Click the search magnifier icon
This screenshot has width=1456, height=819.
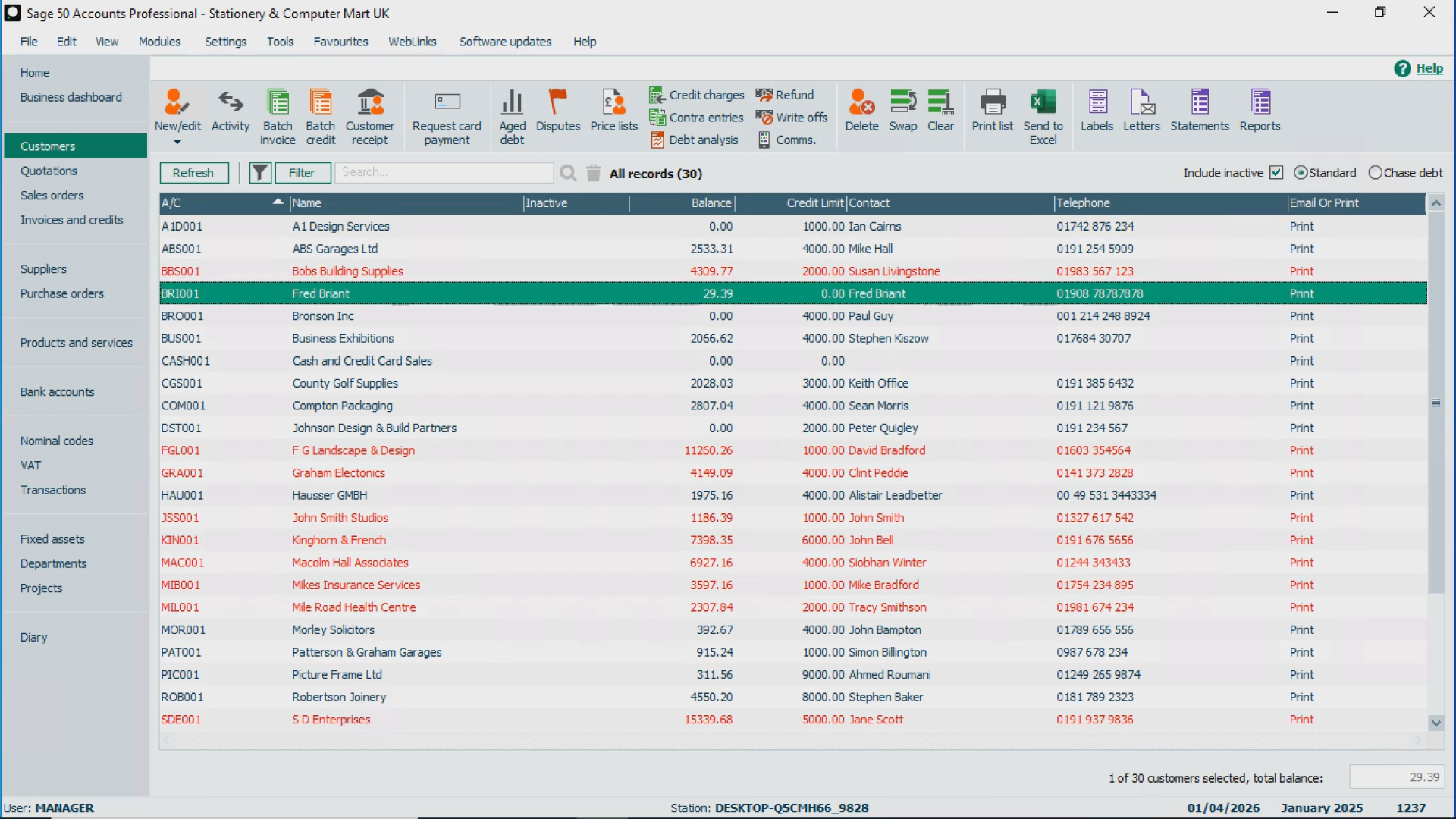[x=568, y=174]
